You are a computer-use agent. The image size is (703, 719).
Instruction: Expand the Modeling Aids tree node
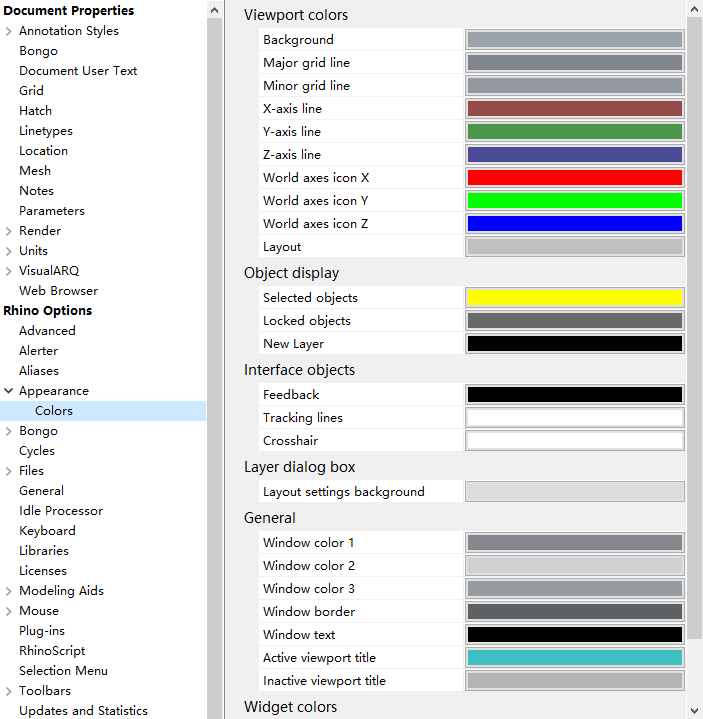pos(8,591)
